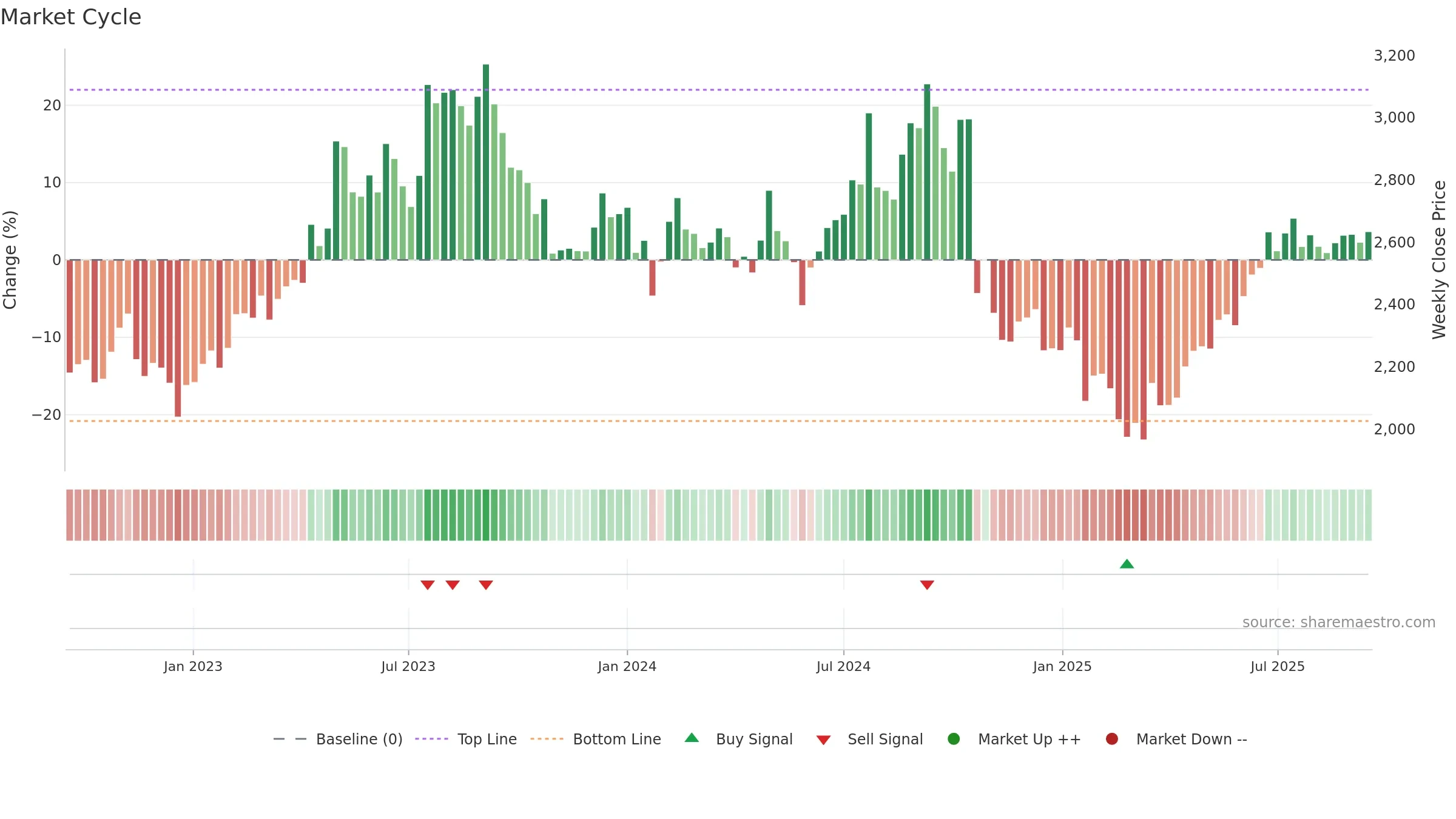
Task: Click the first sell signal marker after Jul 2023
Action: 428,585
